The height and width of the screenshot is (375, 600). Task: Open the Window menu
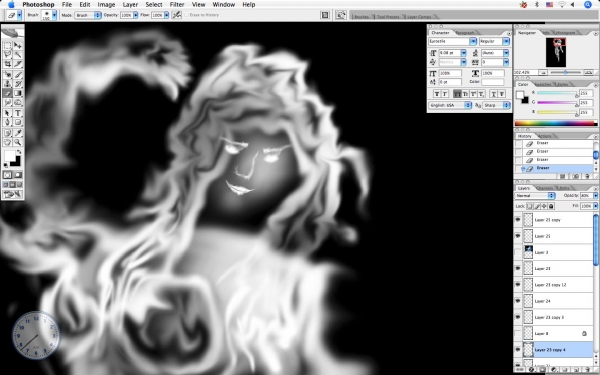click(223, 5)
